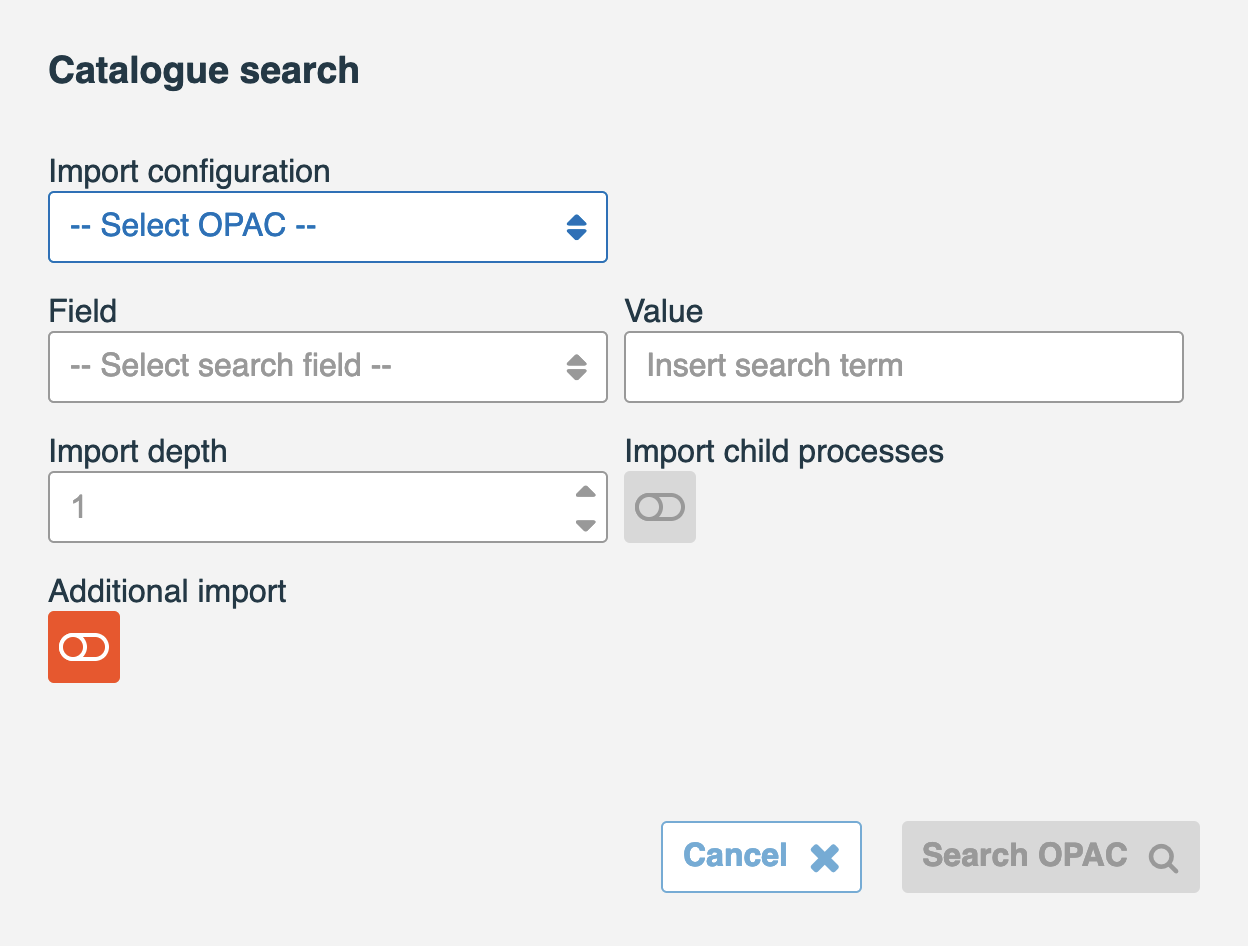Click the magnifier icon on Search OPAC
Viewport: 1248px width, 946px height.
point(1163,858)
